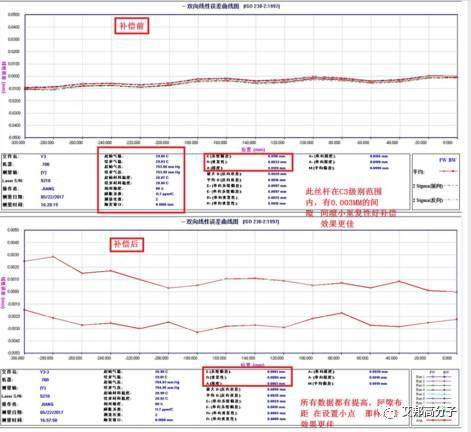Click Laser S/N value 5210 in Y3 panel
Image resolution: width=471 pixels, height=432 pixels.
point(45,180)
